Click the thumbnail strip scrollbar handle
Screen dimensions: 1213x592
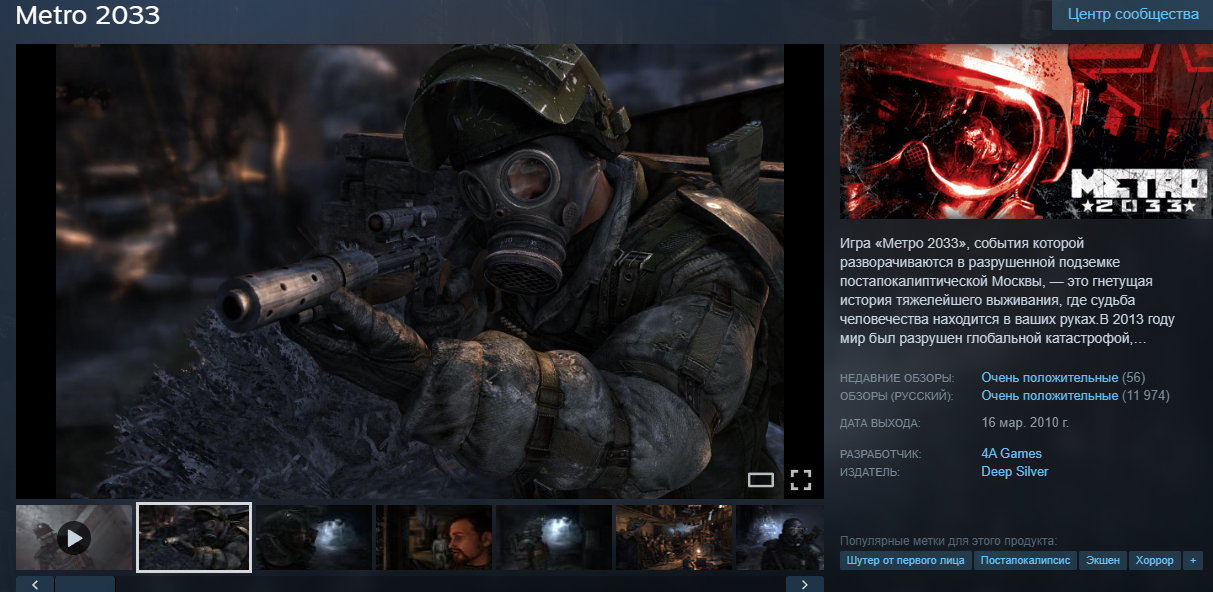(86, 584)
